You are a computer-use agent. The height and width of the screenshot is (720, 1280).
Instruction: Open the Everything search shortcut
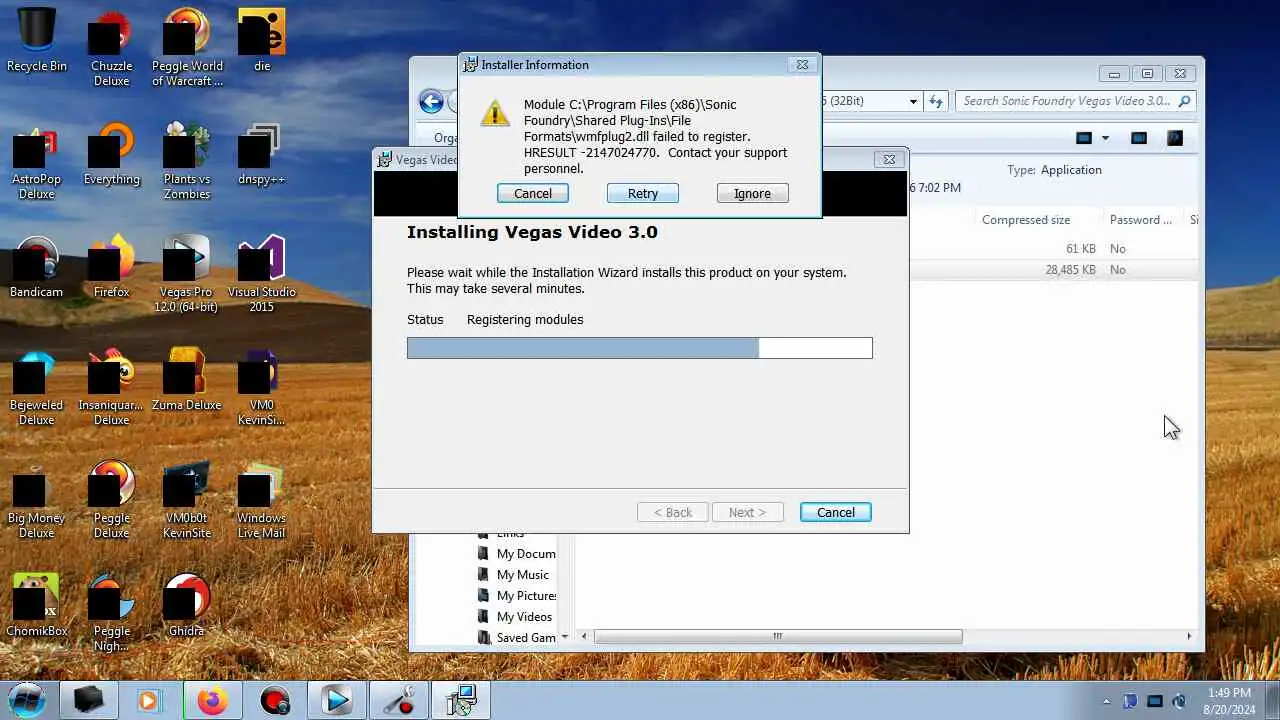point(112,154)
